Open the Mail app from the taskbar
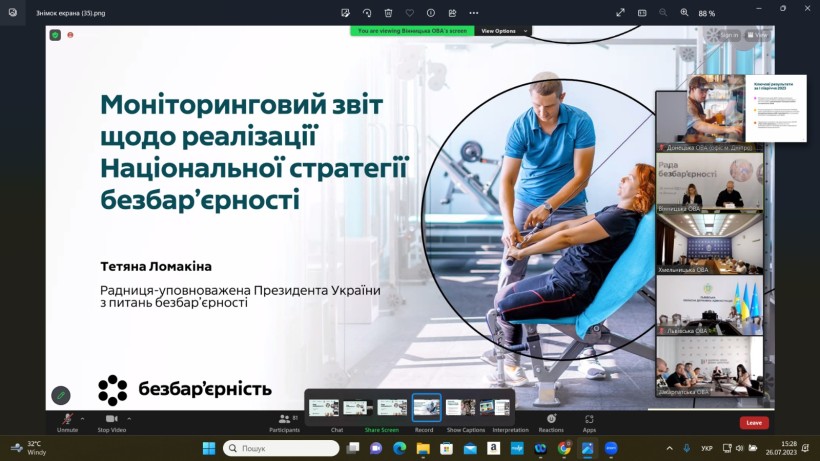The height and width of the screenshot is (461, 820). (x=470, y=448)
